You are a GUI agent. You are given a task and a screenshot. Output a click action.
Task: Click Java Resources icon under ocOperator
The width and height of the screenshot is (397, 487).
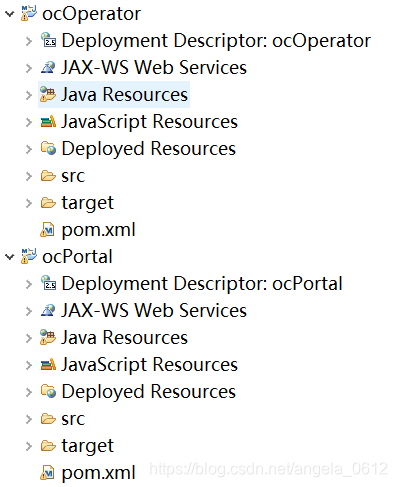[48, 94]
